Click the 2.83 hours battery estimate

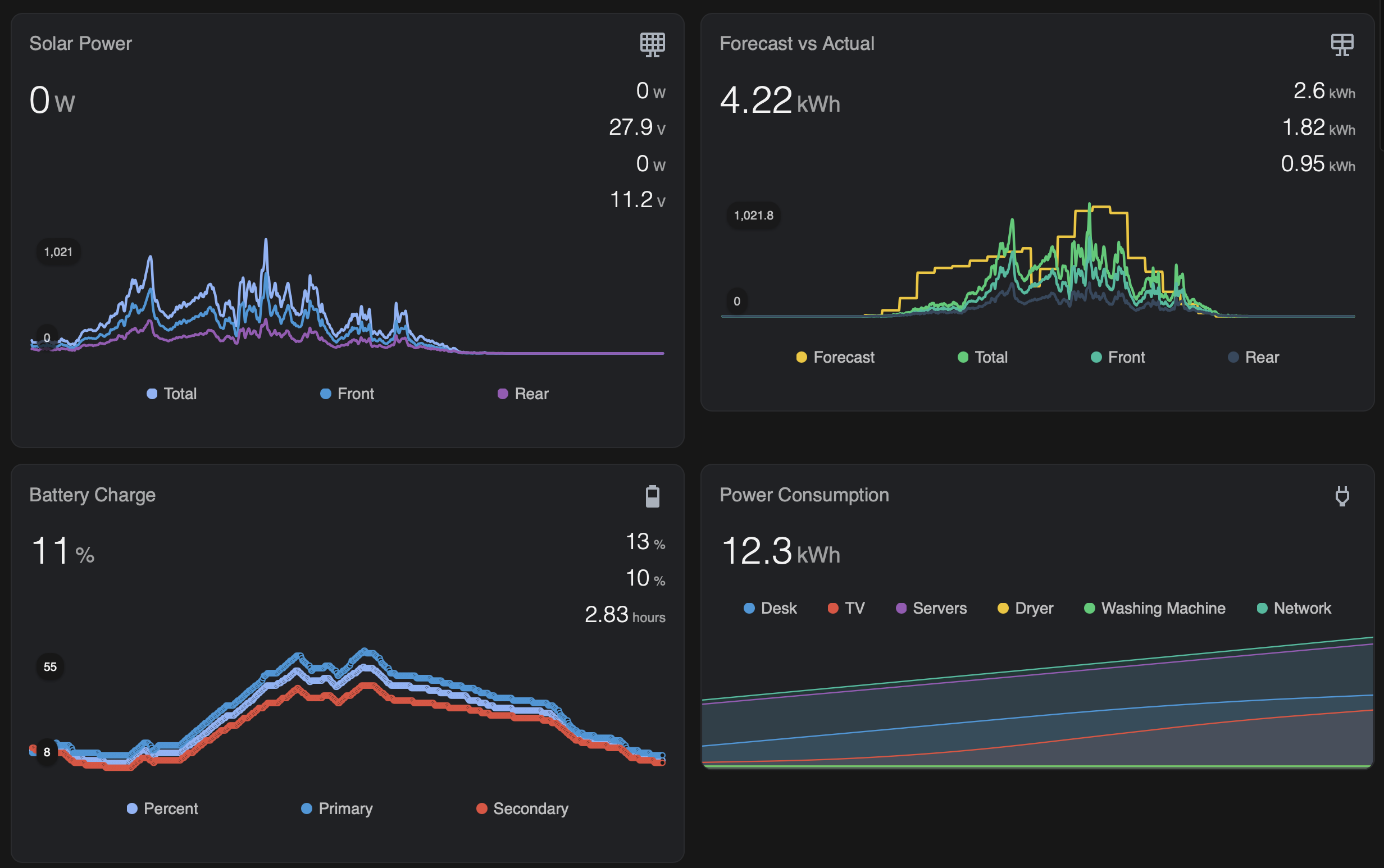tap(625, 614)
